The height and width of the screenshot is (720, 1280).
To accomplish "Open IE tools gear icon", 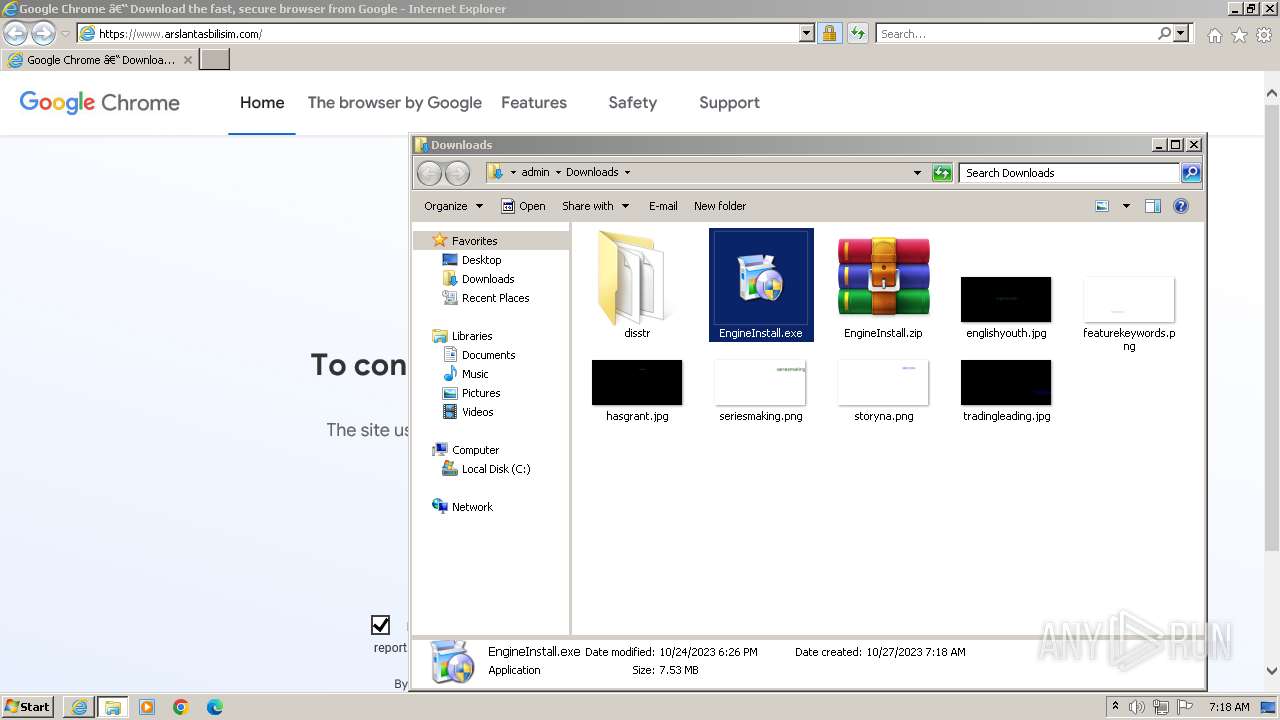I will click(x=1264, y=35).
